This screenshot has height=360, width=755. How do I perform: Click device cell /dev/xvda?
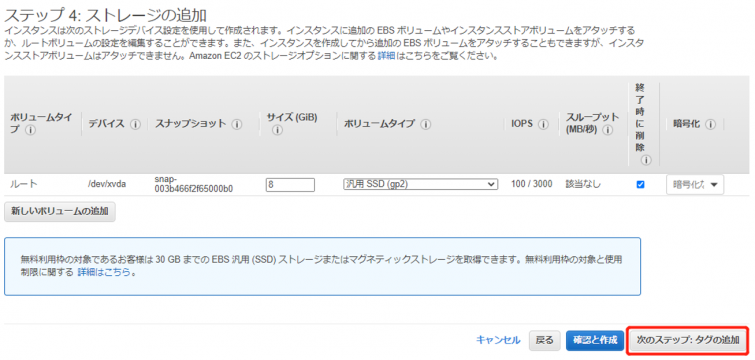[x=107, y=184]
